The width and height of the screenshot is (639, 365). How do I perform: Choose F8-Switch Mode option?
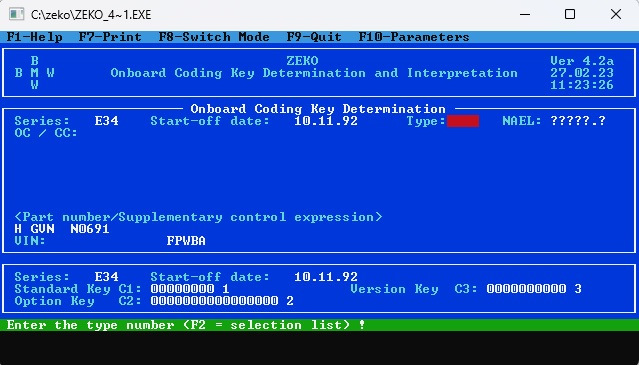coord(214,37)
